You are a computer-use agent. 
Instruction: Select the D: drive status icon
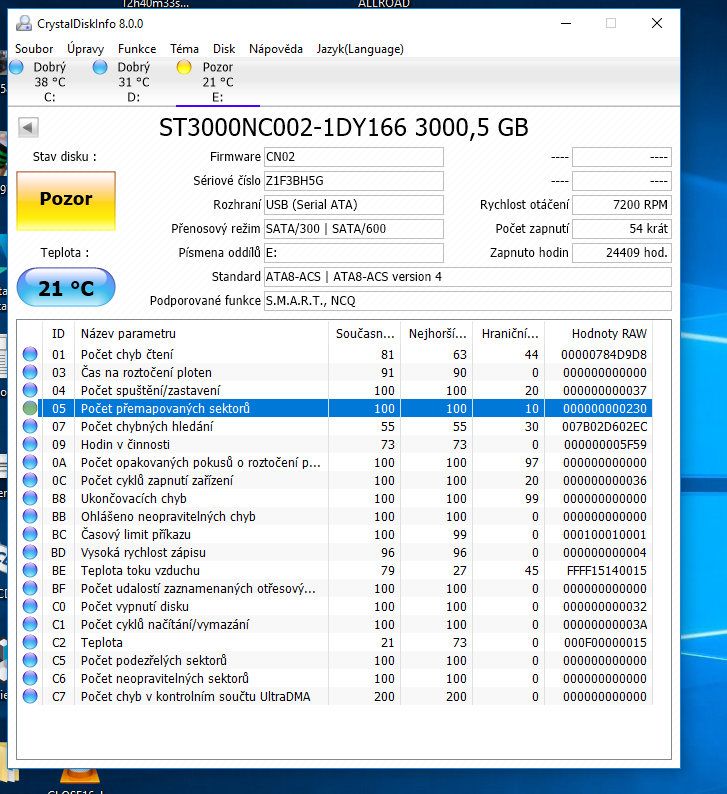point(100,68)
